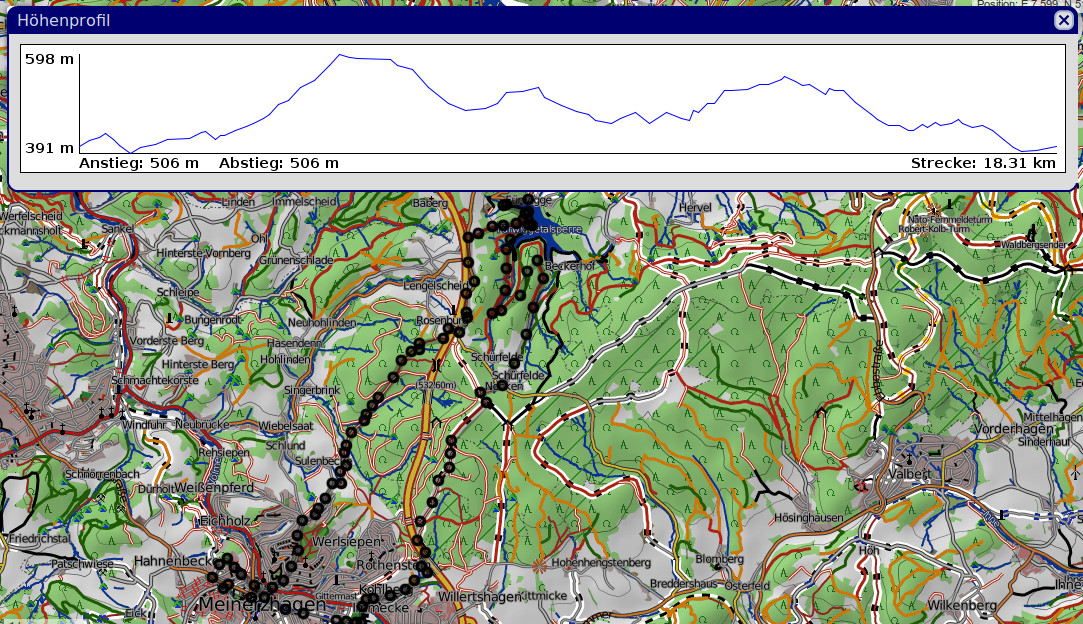1083x624 pixels.
Task: Click the highest peak of the elevation curve
Action: [340, 55]
